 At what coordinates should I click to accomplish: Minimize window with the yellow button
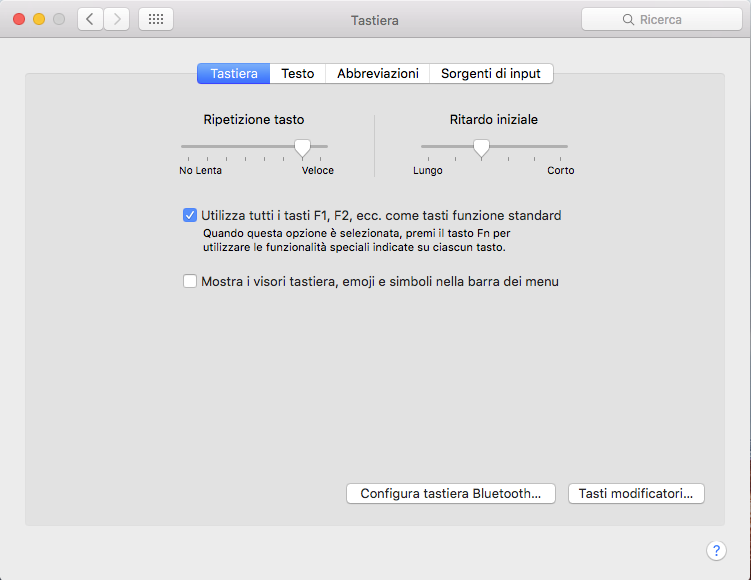tap(39, 19)
